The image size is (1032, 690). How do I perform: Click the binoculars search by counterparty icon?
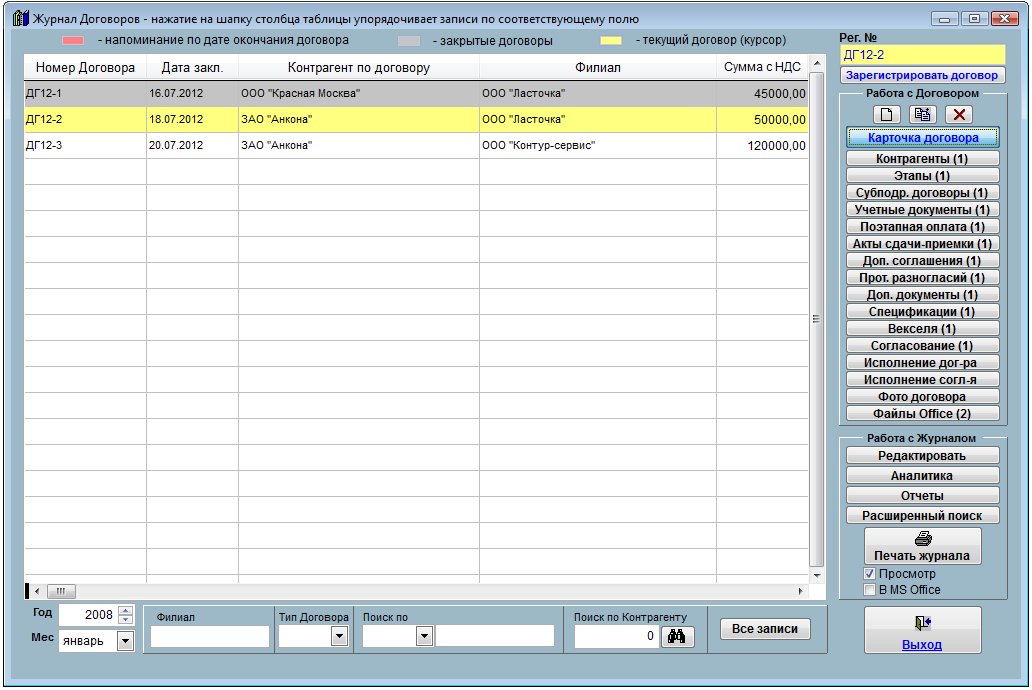(x=677, y=636)
